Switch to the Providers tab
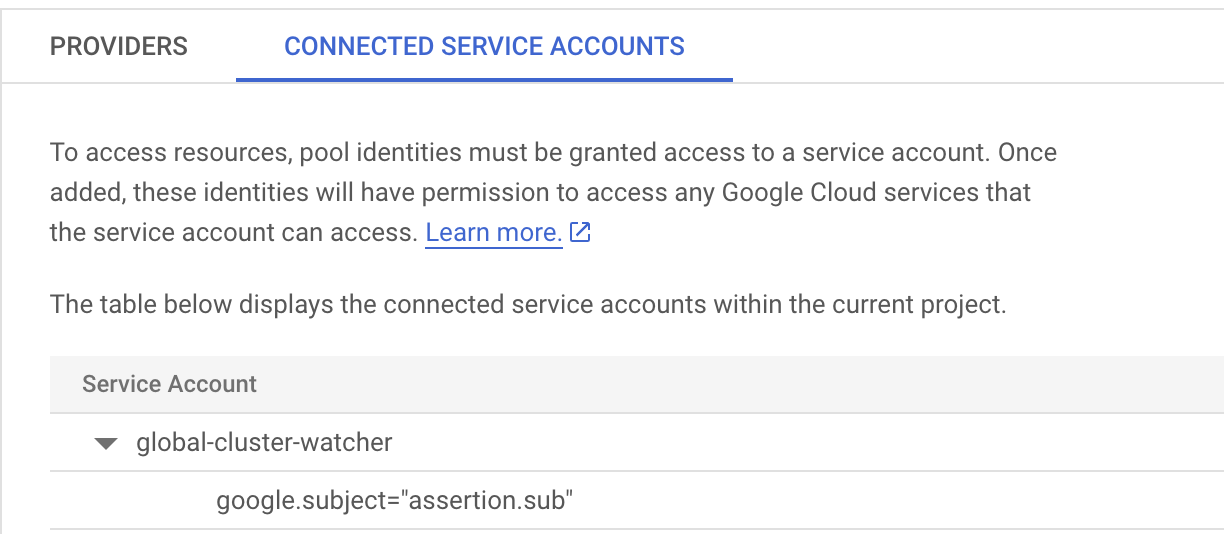Viewport: 1224px width, 534px height. (119, 46)
